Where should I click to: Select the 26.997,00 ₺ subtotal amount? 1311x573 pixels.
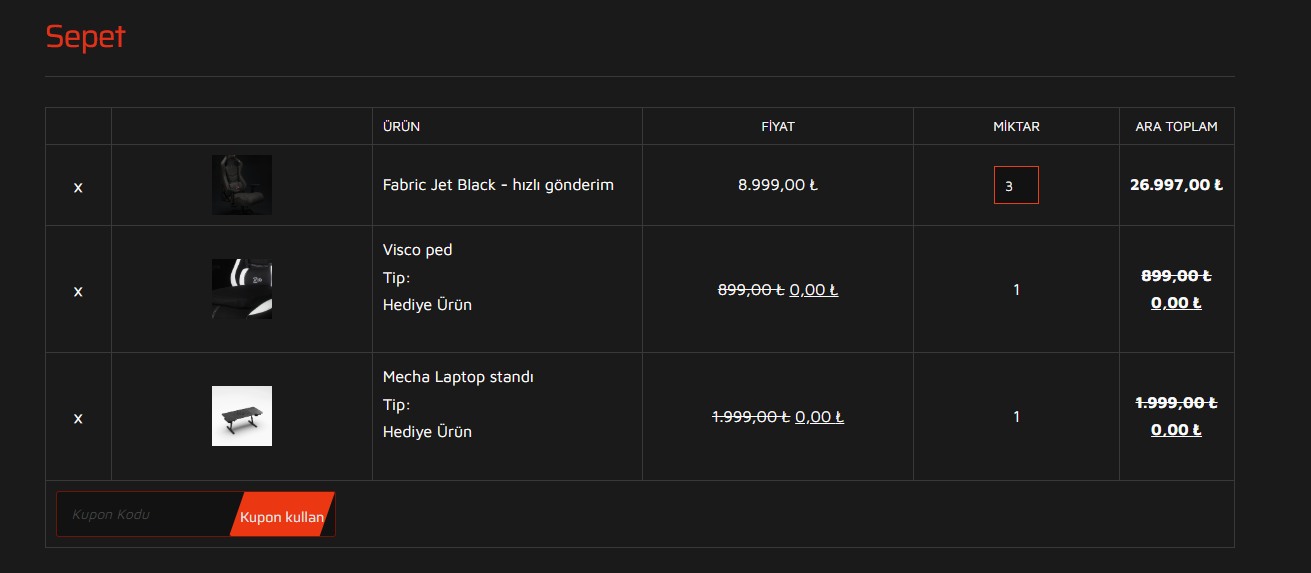coord(1176,185)
